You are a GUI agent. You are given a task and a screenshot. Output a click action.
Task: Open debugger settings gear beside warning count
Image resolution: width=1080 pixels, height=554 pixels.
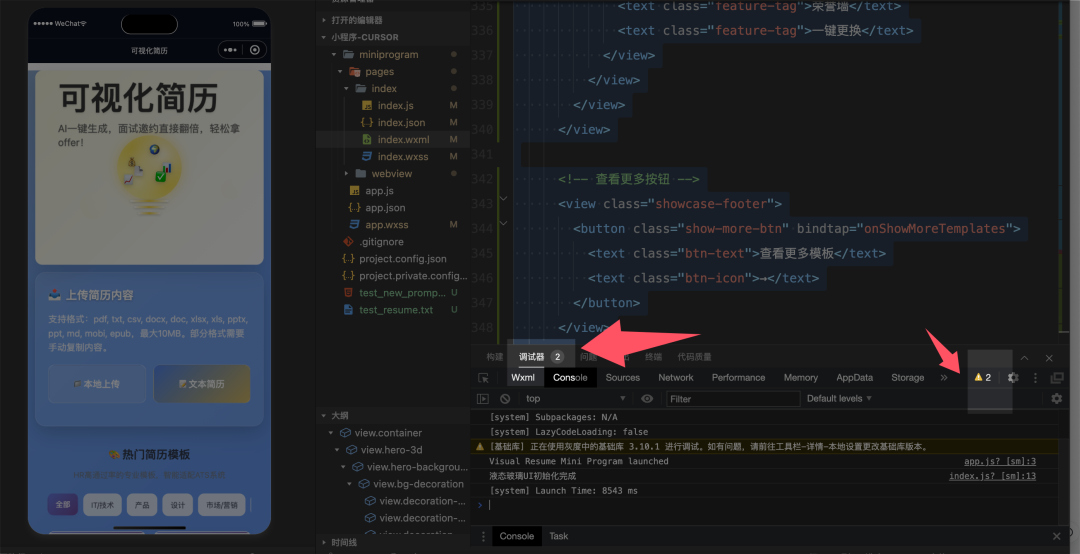pos(1013,378)
